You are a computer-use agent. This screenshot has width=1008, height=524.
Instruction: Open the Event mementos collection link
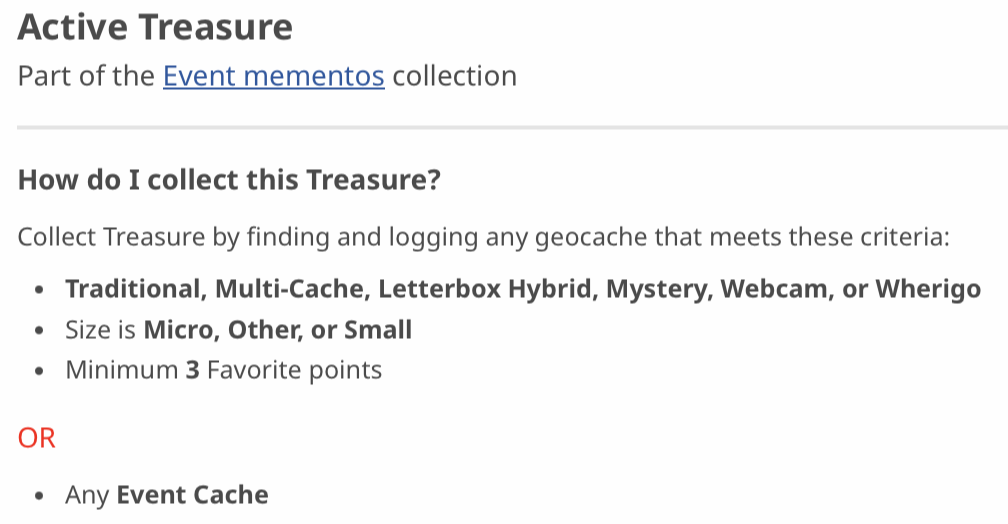[x=274, y=76]
